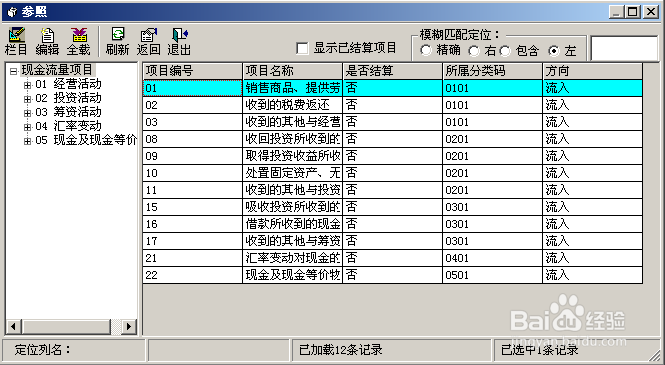Viewport: 665px width, 365px height.
Task: Select row 销售商品、提供劳 name cell
Action: coord(293,88)
